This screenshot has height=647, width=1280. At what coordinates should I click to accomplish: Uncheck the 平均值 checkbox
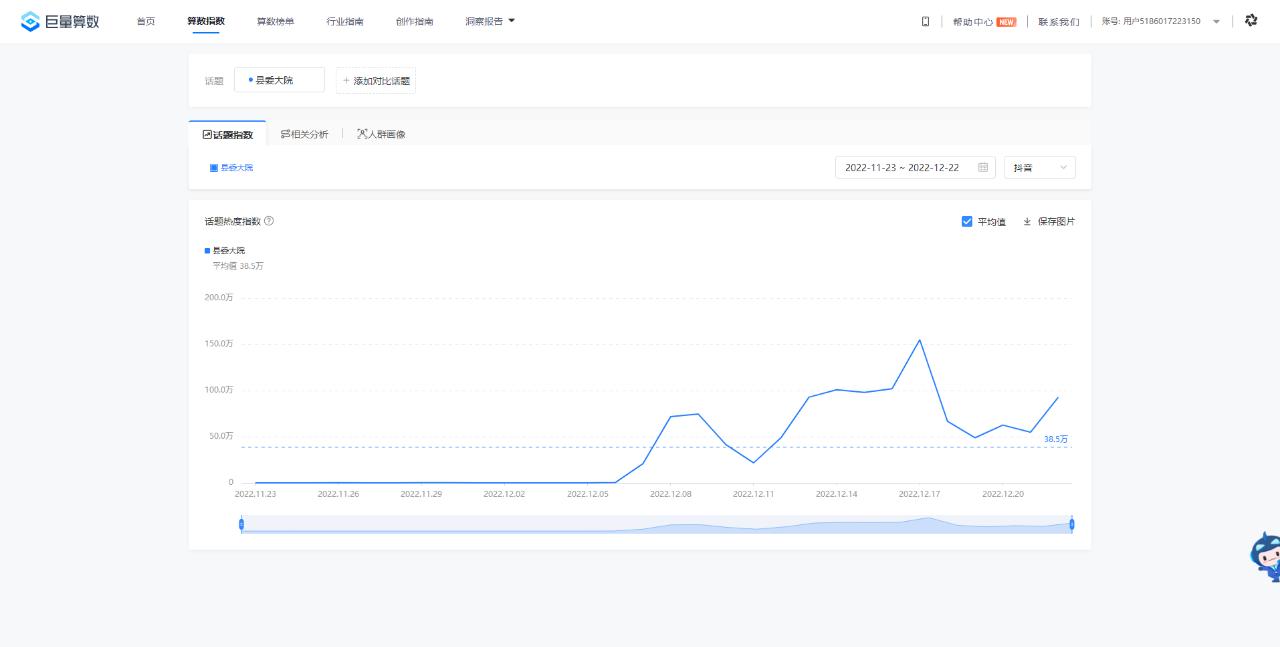[967, 222]
